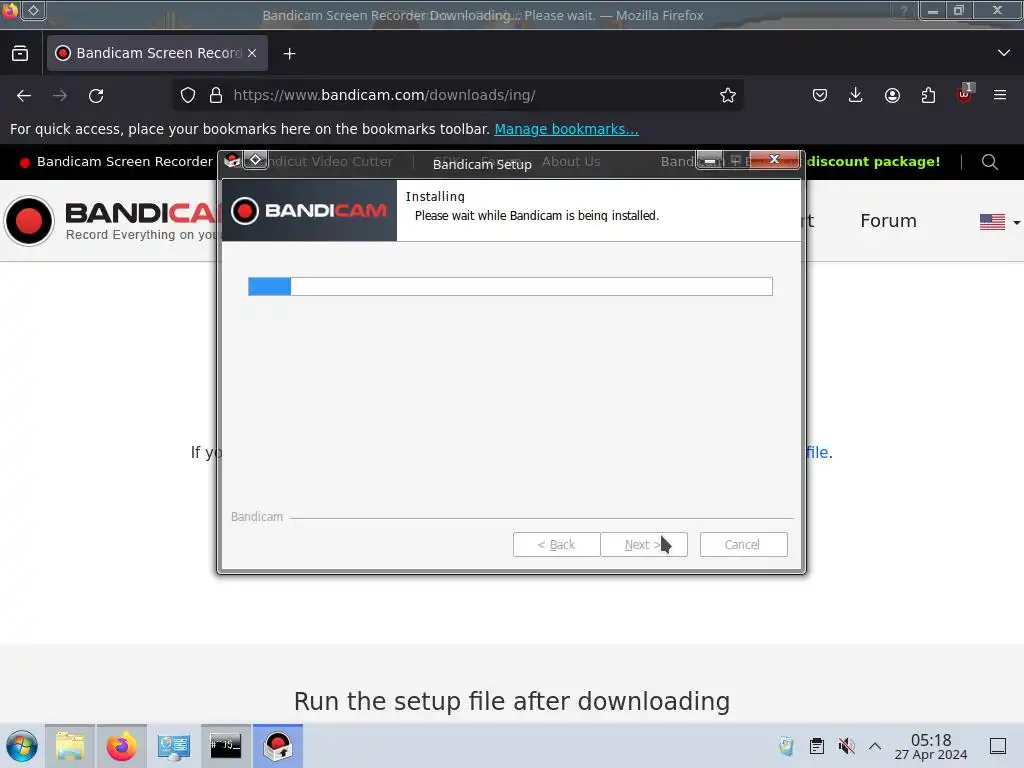Viewport: 1024px width, 768px height.
Task: Open Firefox account icon
Action: [892, 95]
